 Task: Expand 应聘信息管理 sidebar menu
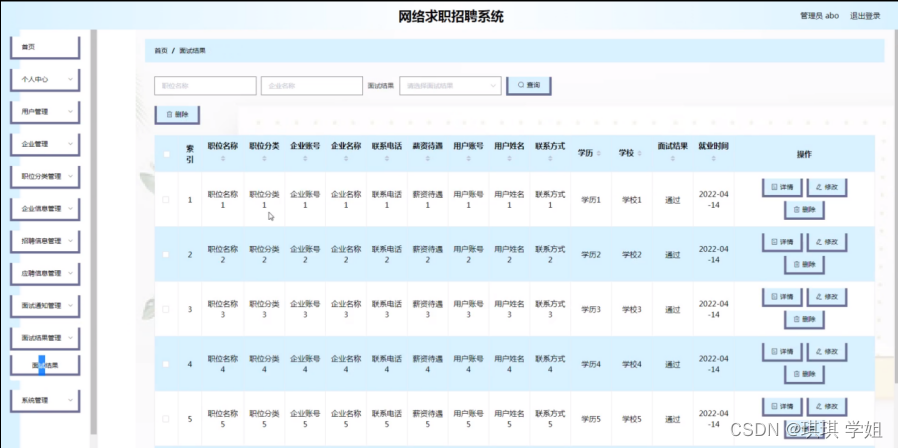point(45,273)
